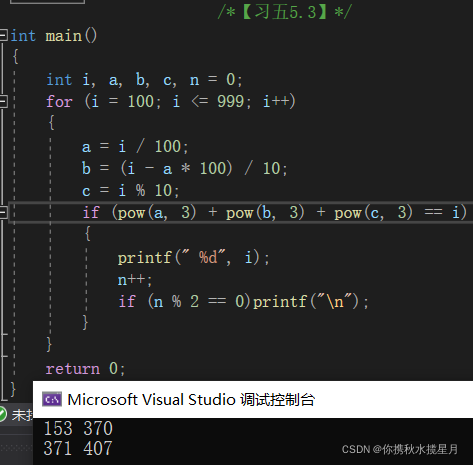This screenshot has width=473, height=465.
Task: Click the 'return 0;' statement
Action: click(x=85, y=369)
